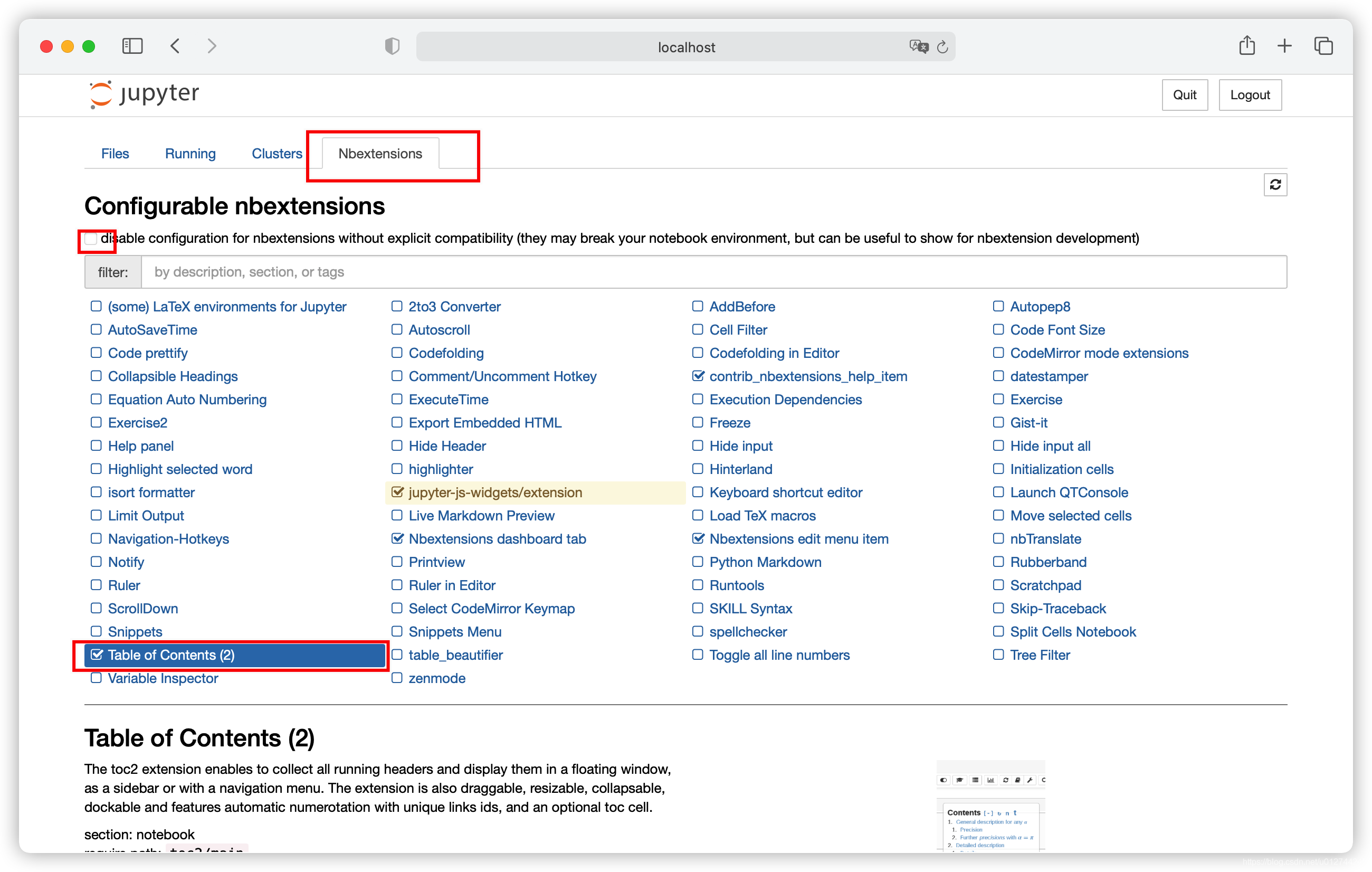Enable the Autopep8 extension
The height and width of the screenshot is (872, 1372).
[998, 306]
